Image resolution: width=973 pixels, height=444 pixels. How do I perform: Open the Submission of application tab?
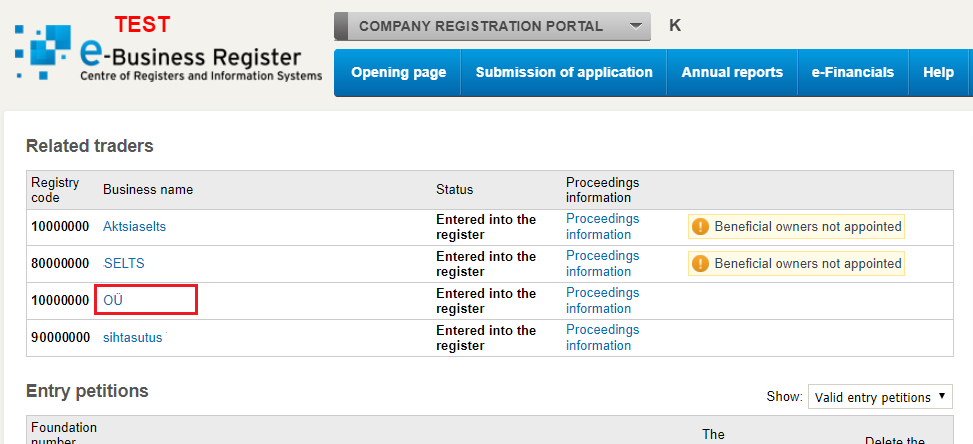pos(564,73)
